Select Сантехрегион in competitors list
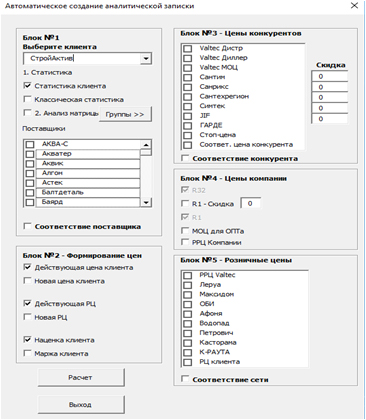 pyautogui.click(x=224, y=96)
